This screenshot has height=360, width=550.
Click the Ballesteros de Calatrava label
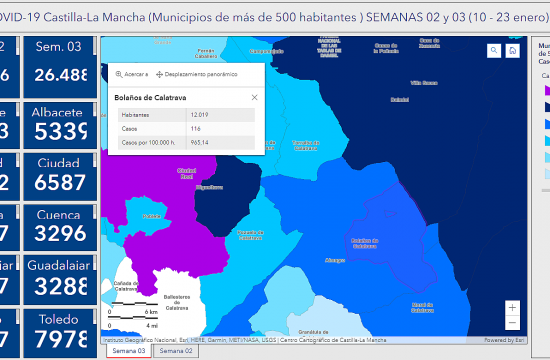pyautogui.click(x=177, y=302)
